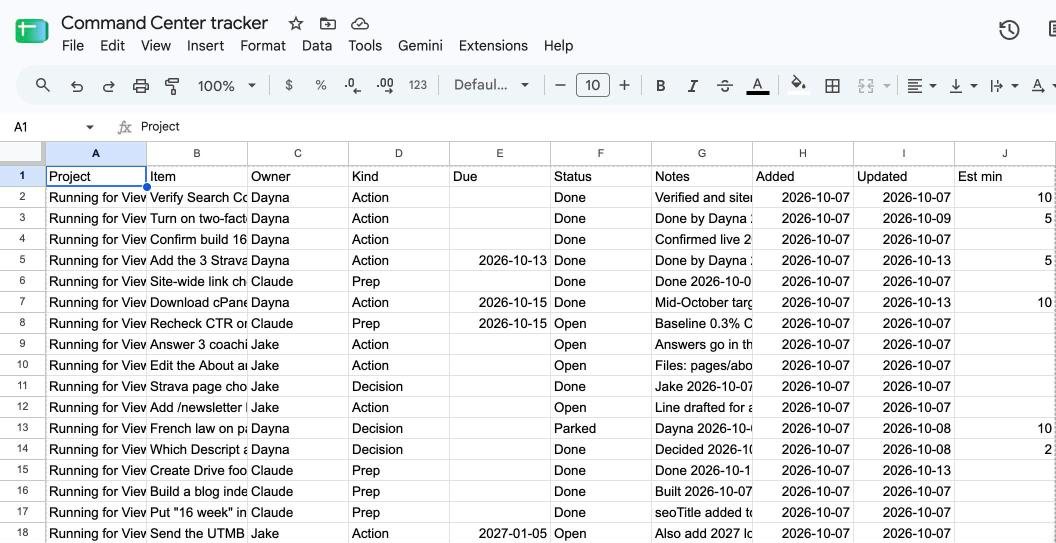The height and width of the screenshot is (543, 1056).
Task: Open the View menu
Action: [156, 46]
